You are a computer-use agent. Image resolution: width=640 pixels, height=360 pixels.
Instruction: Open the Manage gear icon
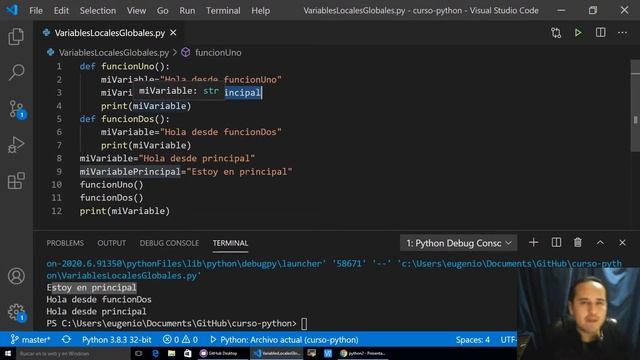click(16, 312)
